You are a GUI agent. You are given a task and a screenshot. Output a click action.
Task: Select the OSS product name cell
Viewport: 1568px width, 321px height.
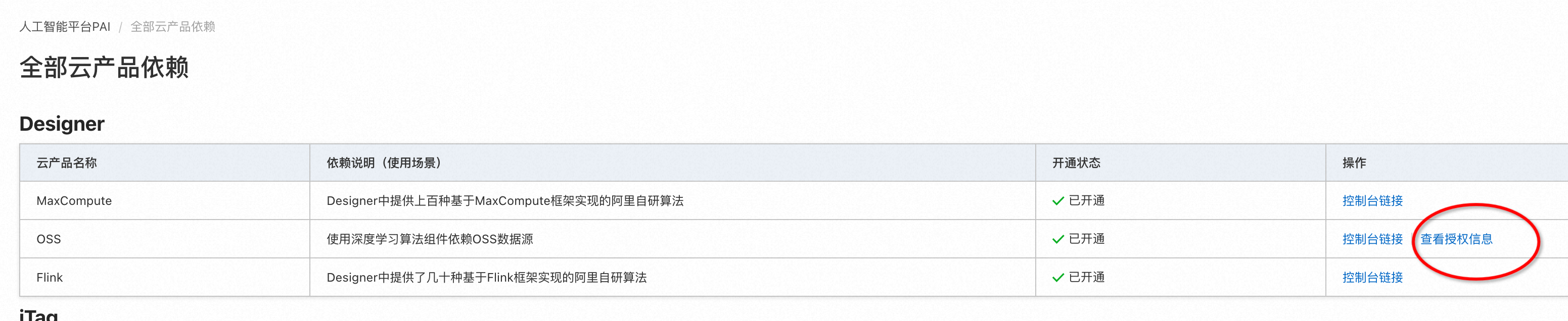point(49,239)
